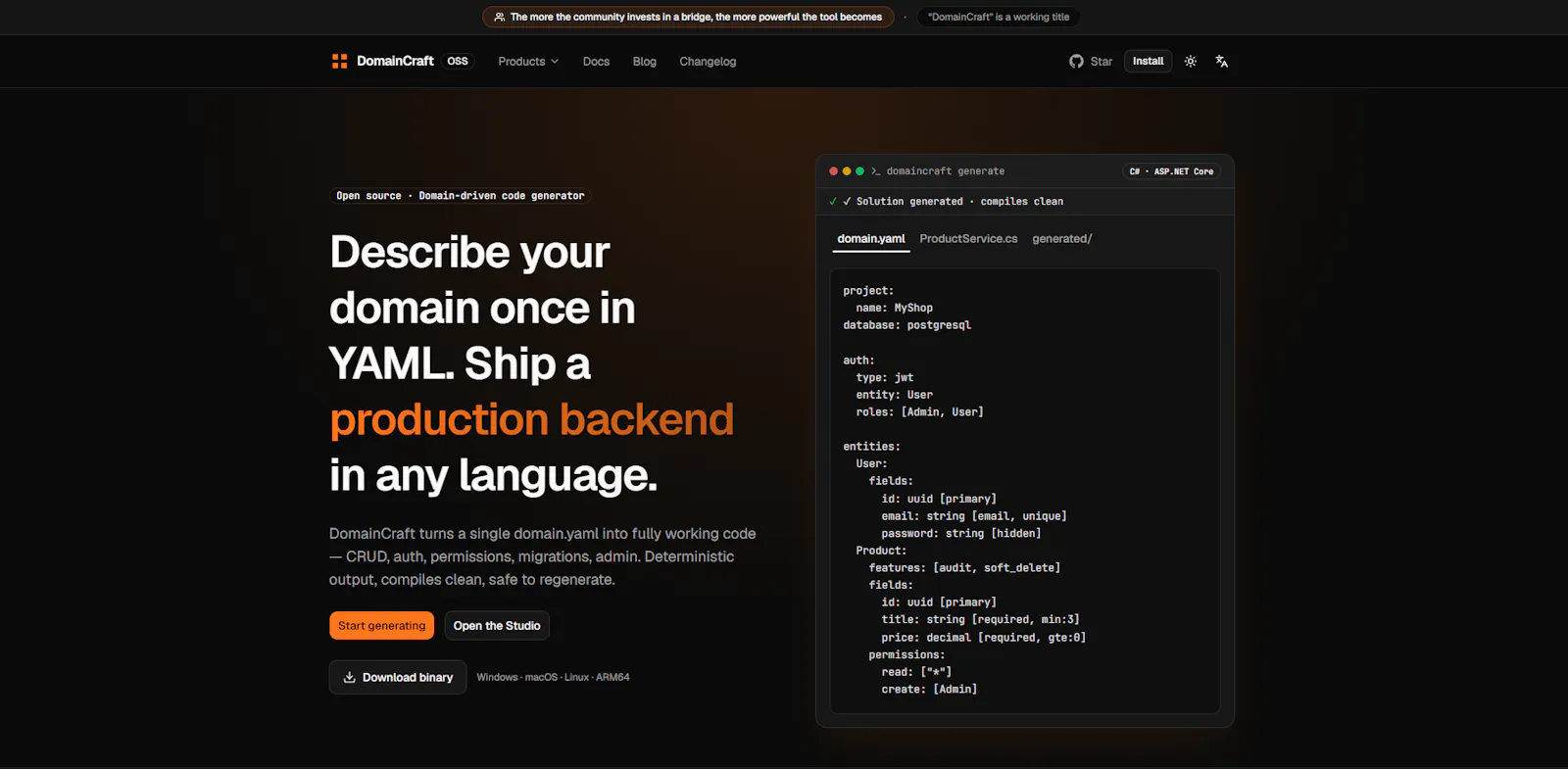Open the Changelog page
The width and height of the screenshot is (1568, 769).
coord(708,61)
